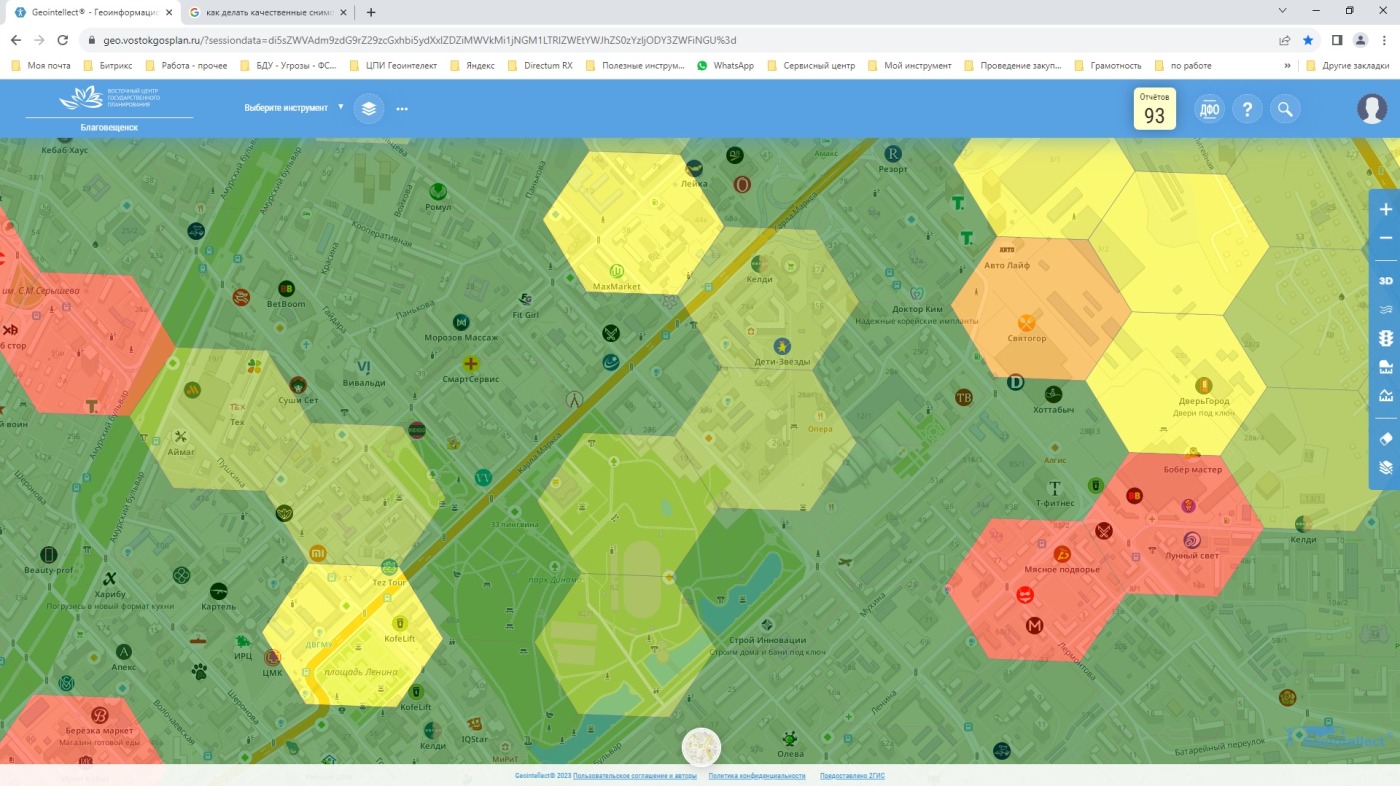Click the BetBoom map marker
Screen dimensions: 1400x786
286,289
